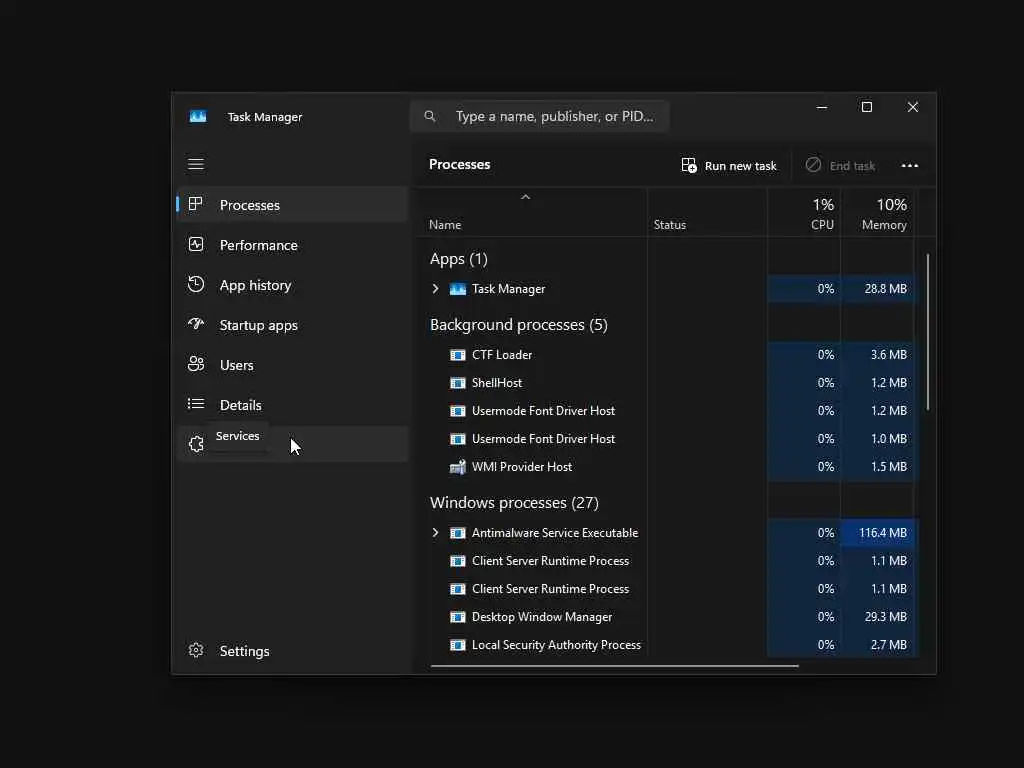
Task: Click the 28.8 MB memory value
Action: click(886, 289)
